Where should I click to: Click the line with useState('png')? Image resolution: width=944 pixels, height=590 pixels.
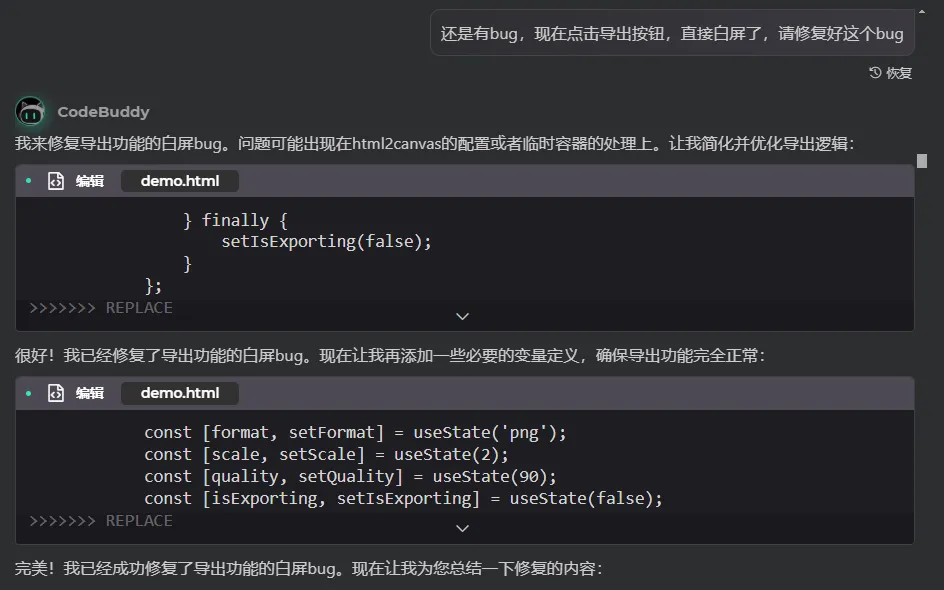(x=355, y=432)
